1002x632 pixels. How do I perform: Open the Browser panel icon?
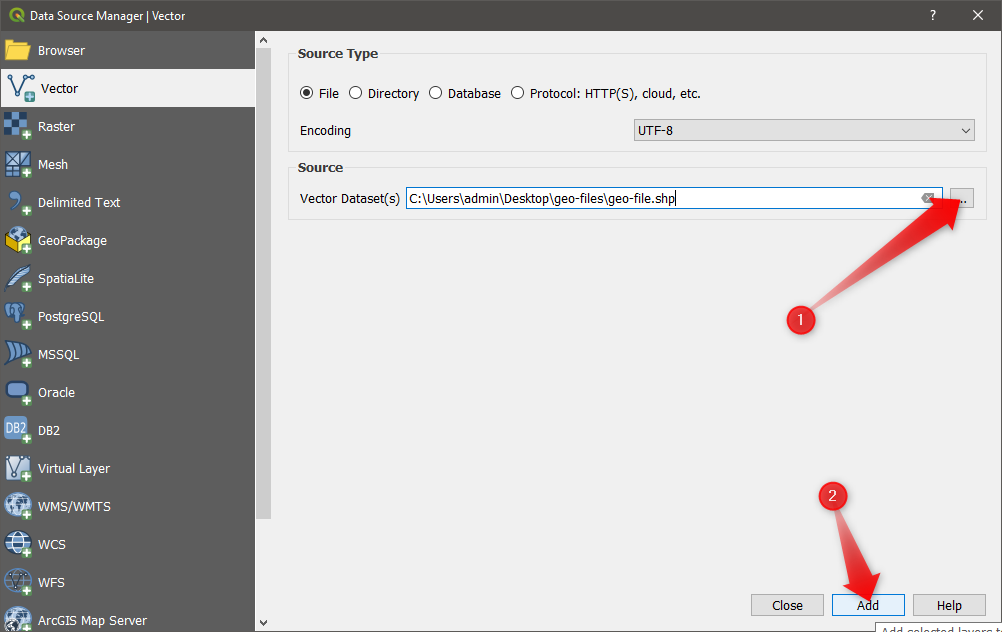tap(18, 50)
